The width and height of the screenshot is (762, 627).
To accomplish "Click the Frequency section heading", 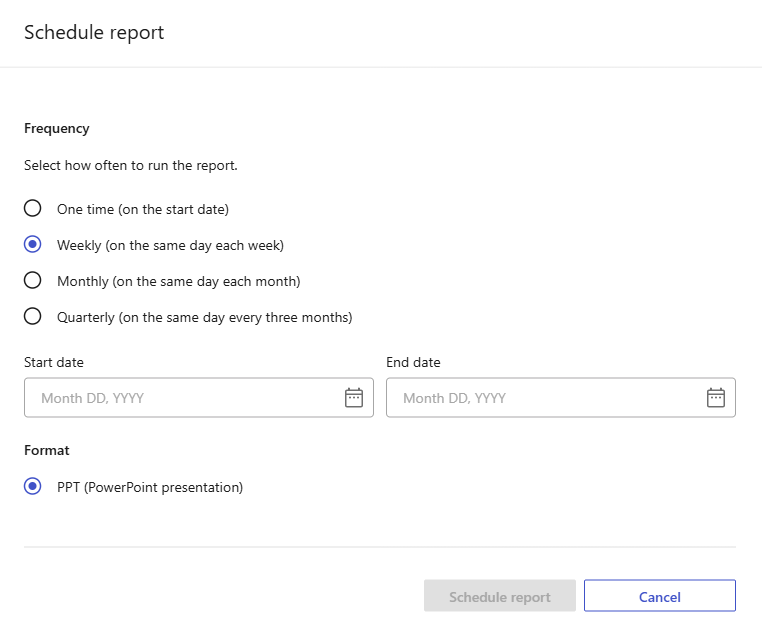I will (57, 129).
